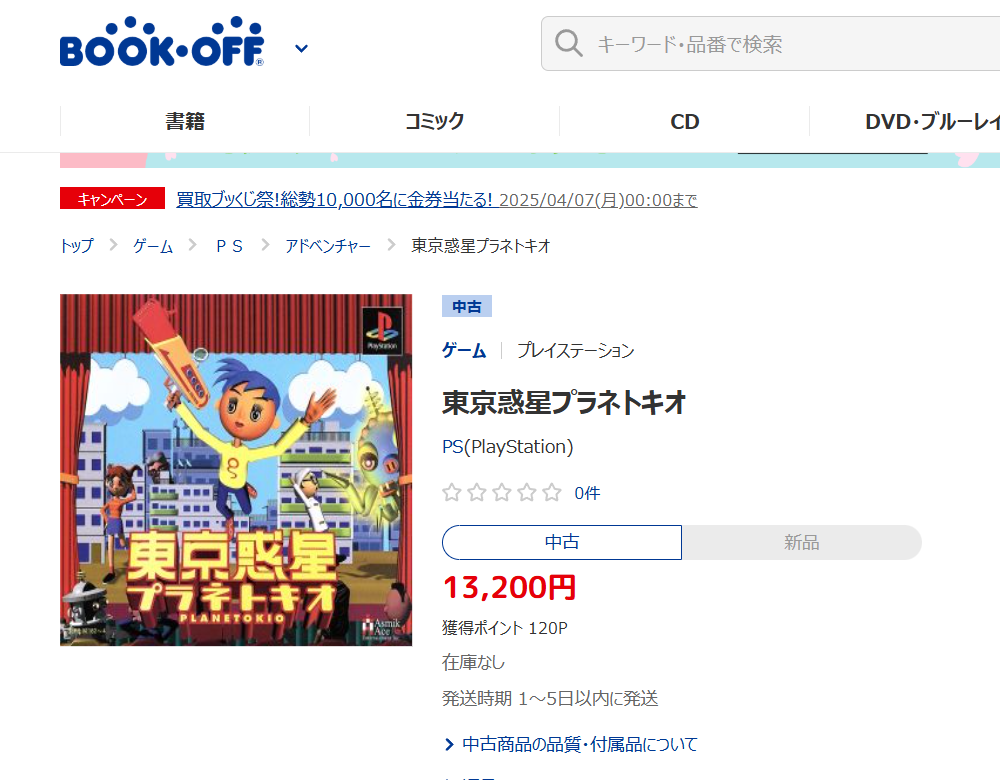Open the 書籍 category tab
This screenshot has width=1000, height=780.
pos(185,121)
